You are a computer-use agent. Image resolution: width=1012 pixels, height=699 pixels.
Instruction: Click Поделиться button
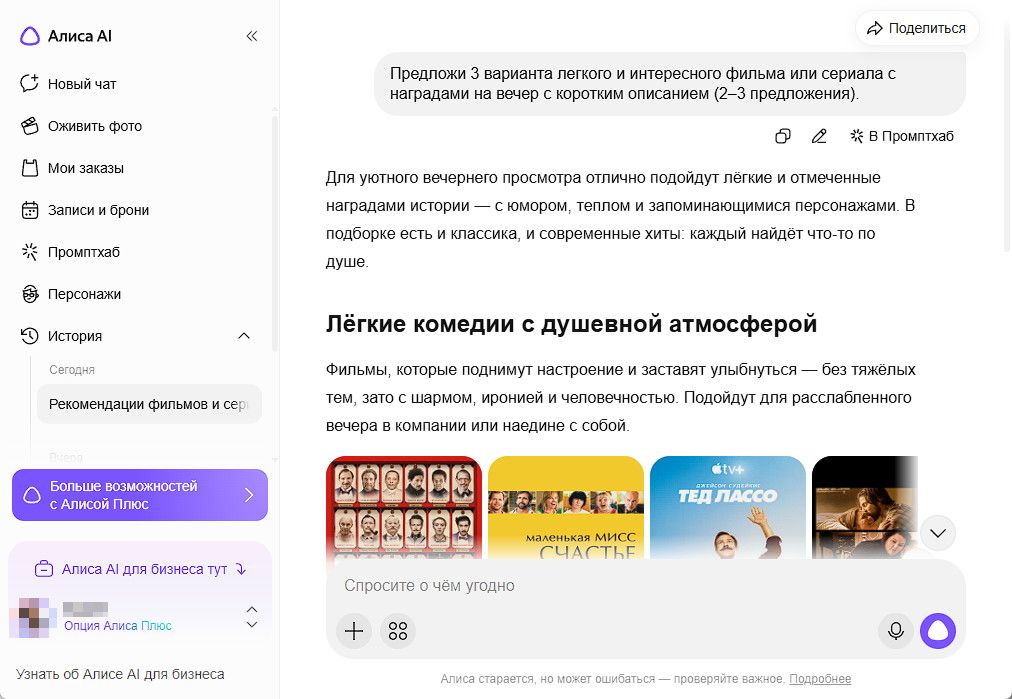(x=917, y=28)
